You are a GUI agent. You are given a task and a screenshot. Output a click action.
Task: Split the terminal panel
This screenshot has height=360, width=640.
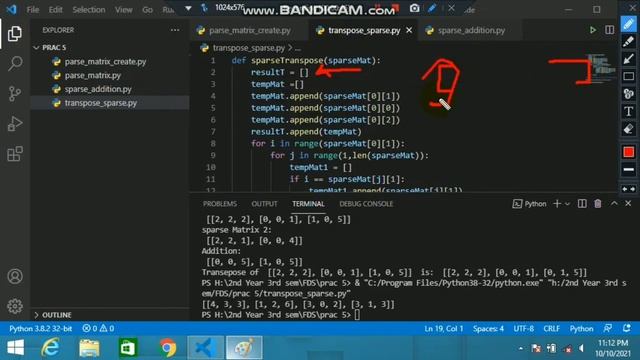pyautogui.click(x=582, y=204)
